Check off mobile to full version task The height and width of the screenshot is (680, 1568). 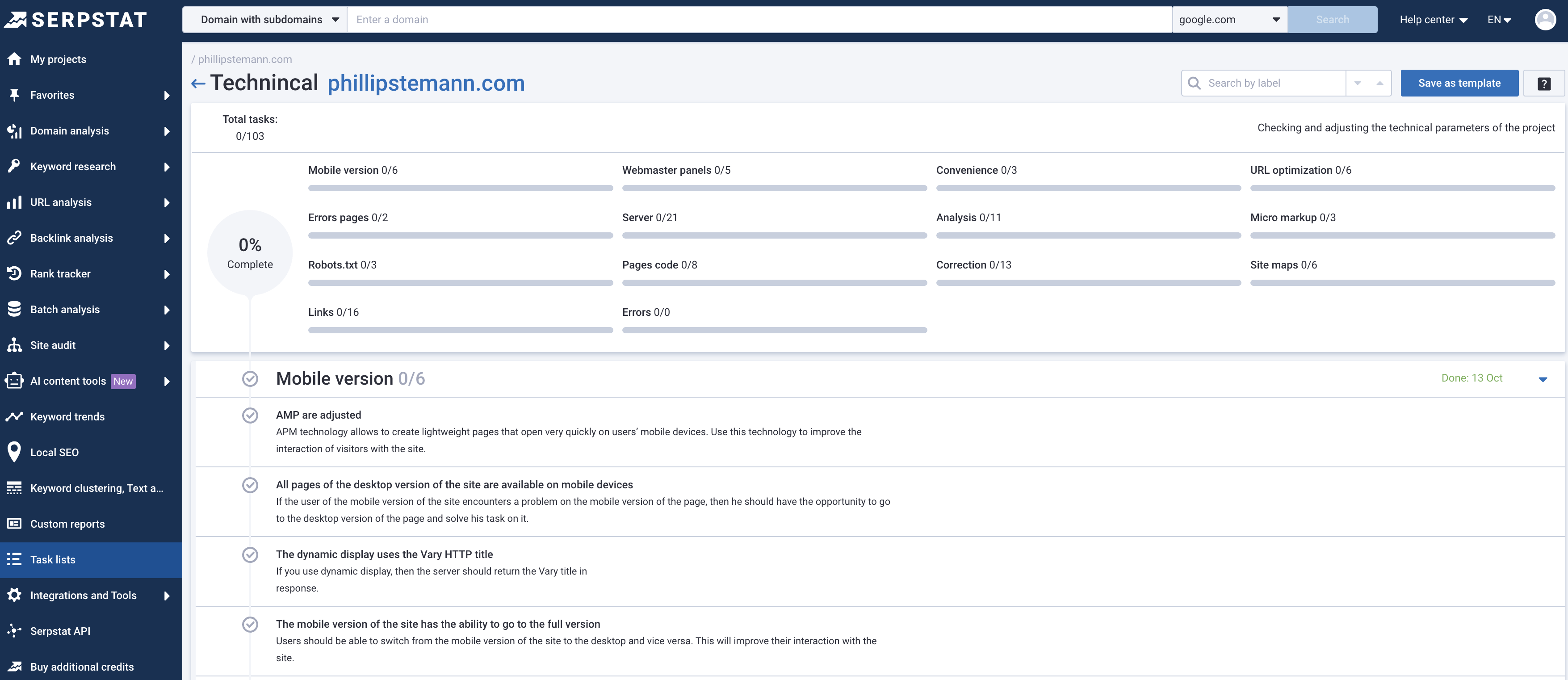(250, 625)
